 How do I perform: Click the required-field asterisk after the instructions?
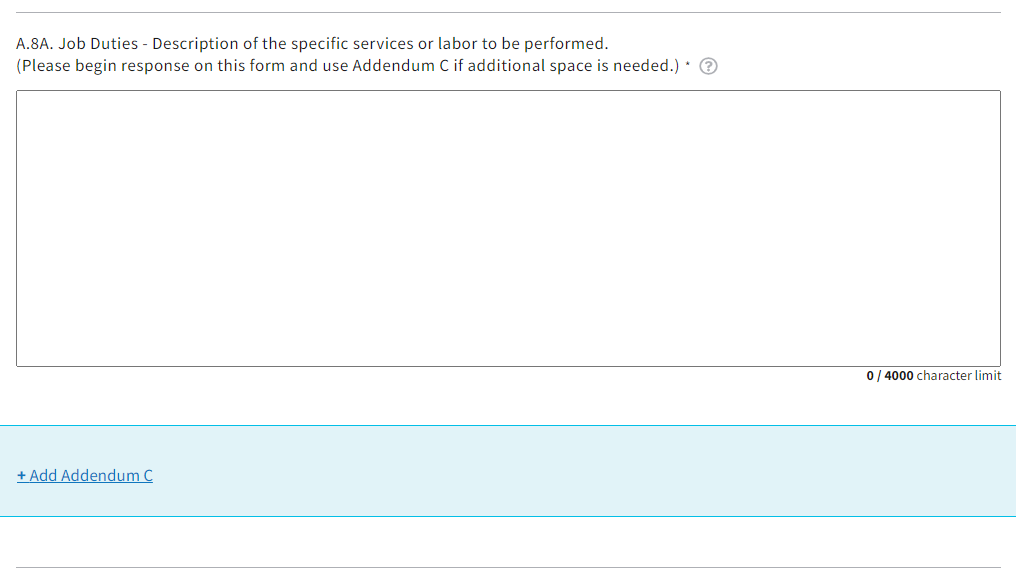tap(689, 65)
